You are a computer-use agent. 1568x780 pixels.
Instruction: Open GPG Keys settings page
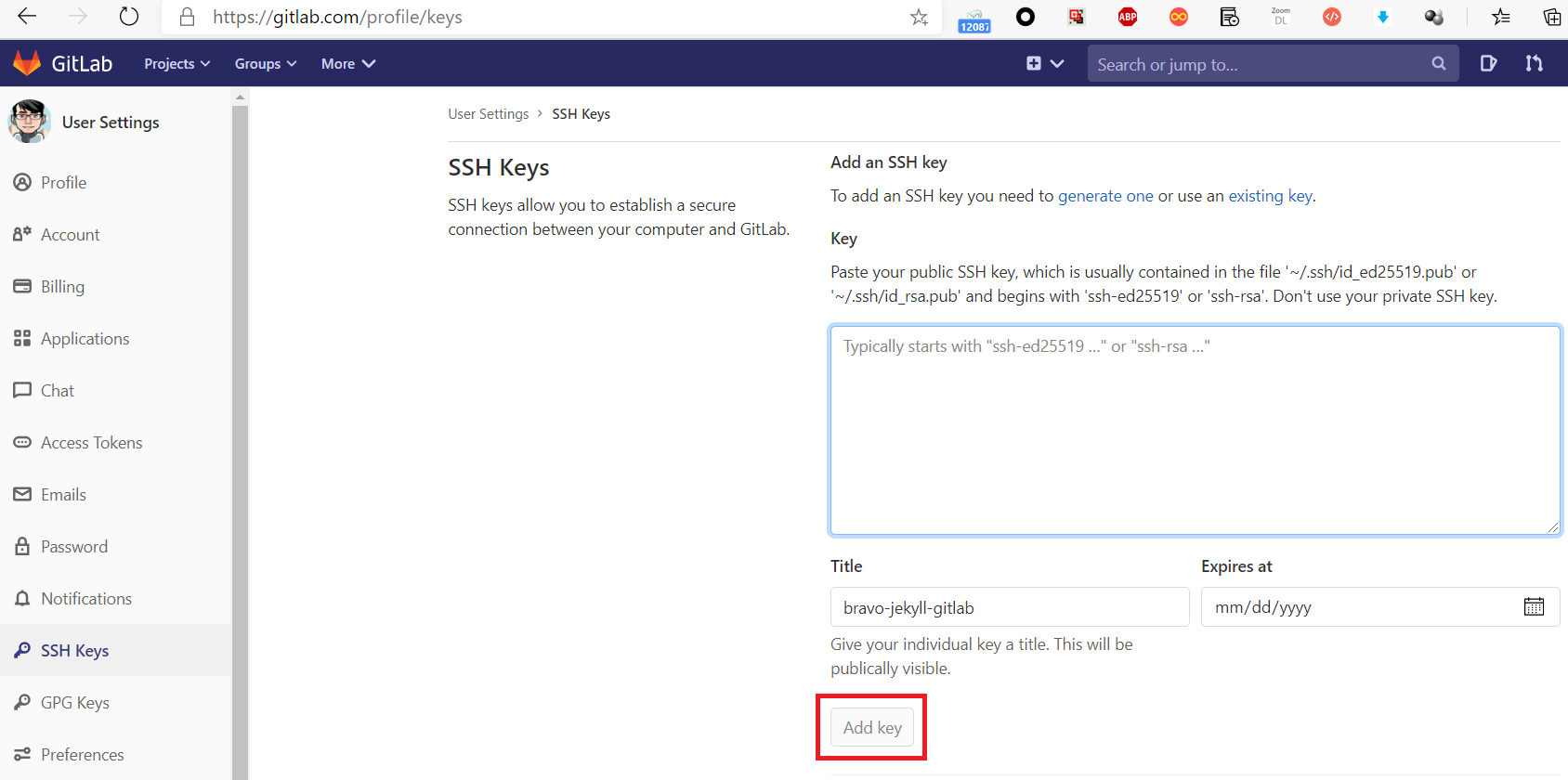pos(74,703)
